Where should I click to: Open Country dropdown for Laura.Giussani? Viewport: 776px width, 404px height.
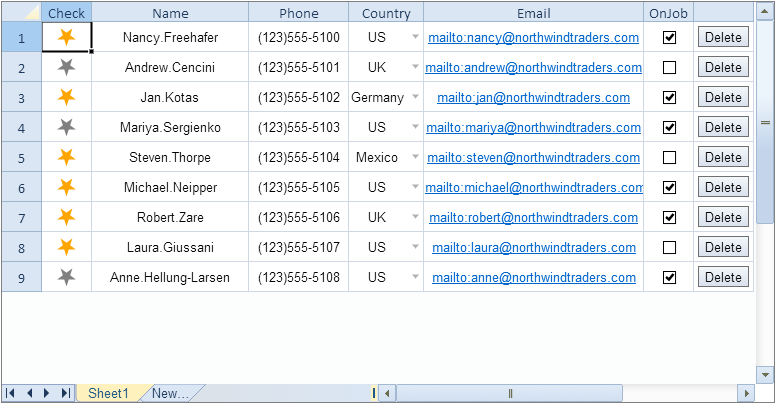click(x=415, y=247)
